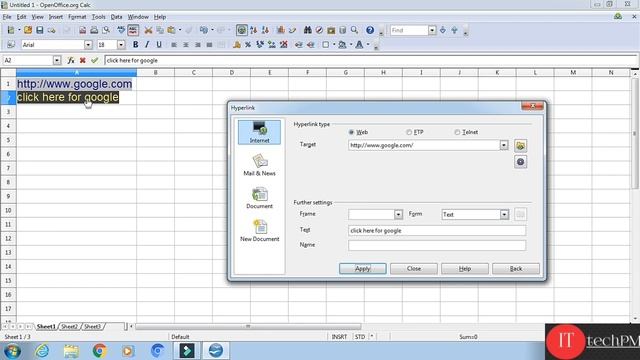The image size is (640, 360).
Task: Click cell A1 with google.com URL
Action: [76, 84]
